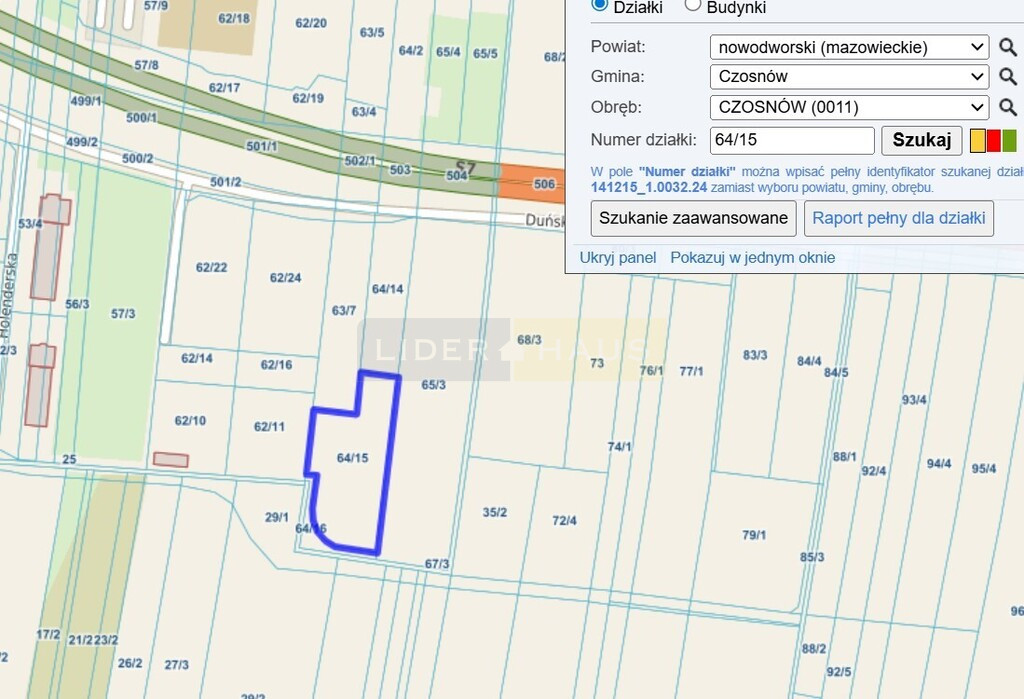Click parcel label 65/3 on map

433,385
